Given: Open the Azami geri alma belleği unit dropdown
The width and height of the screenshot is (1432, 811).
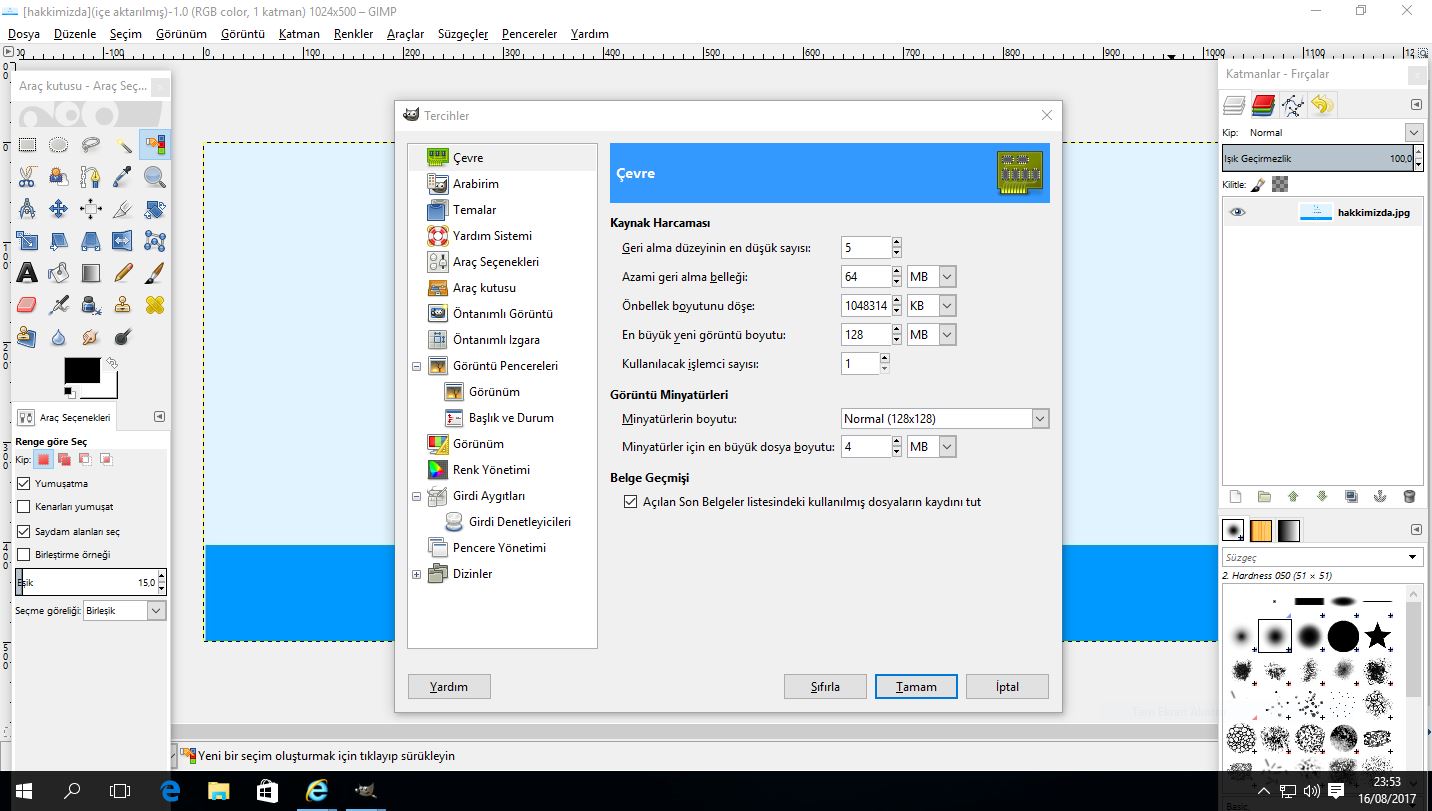Looking at the screenshot, I should pyautogui.click(x=932, y=277).
